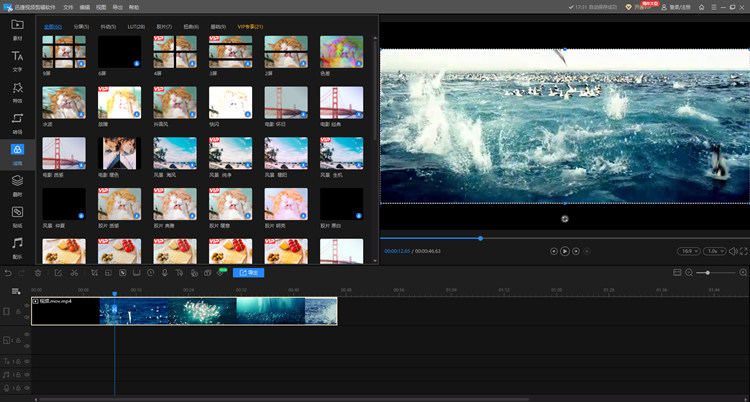Open the 贴纸 sticker panel in sidebar
The width and height of the screenshot is (750, 402).
(x=17, y=216)
